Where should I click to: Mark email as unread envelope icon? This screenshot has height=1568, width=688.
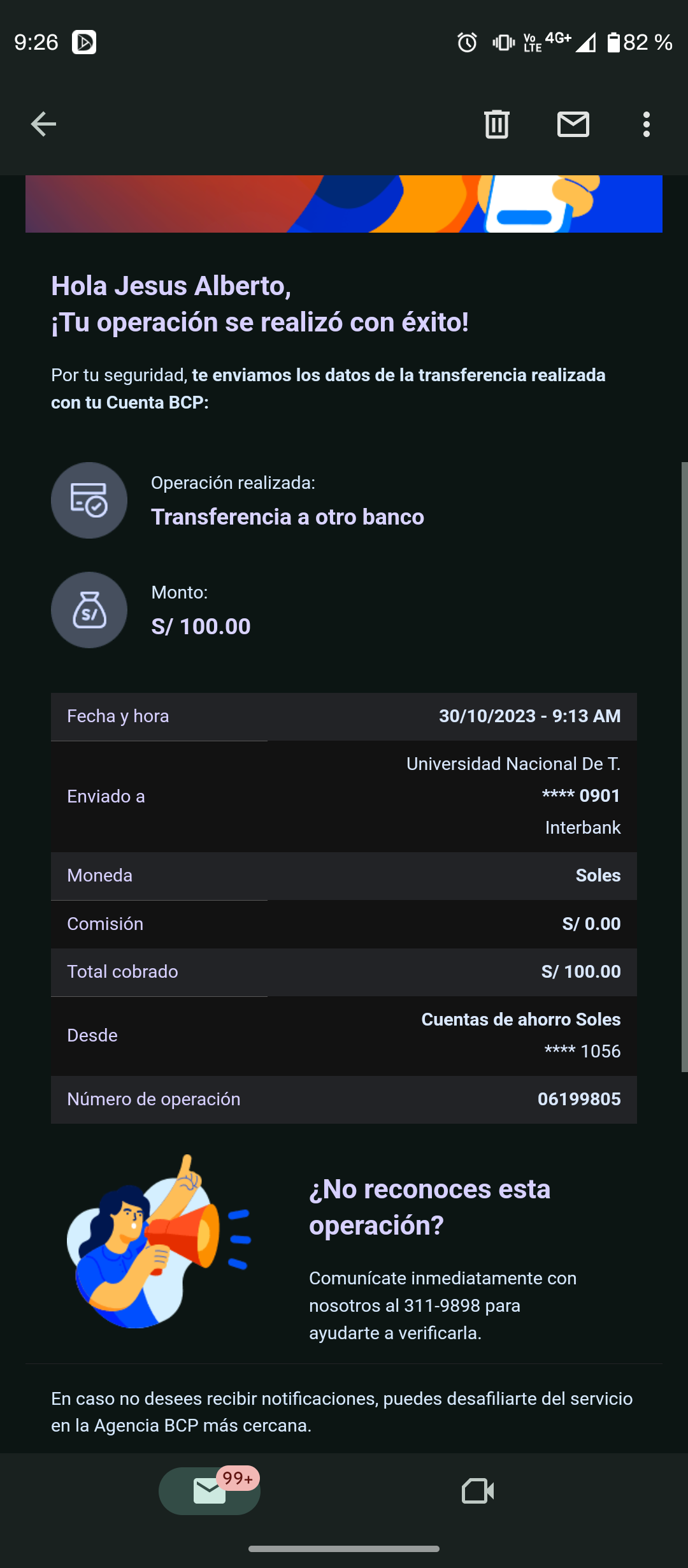click(x=573, y=124)
